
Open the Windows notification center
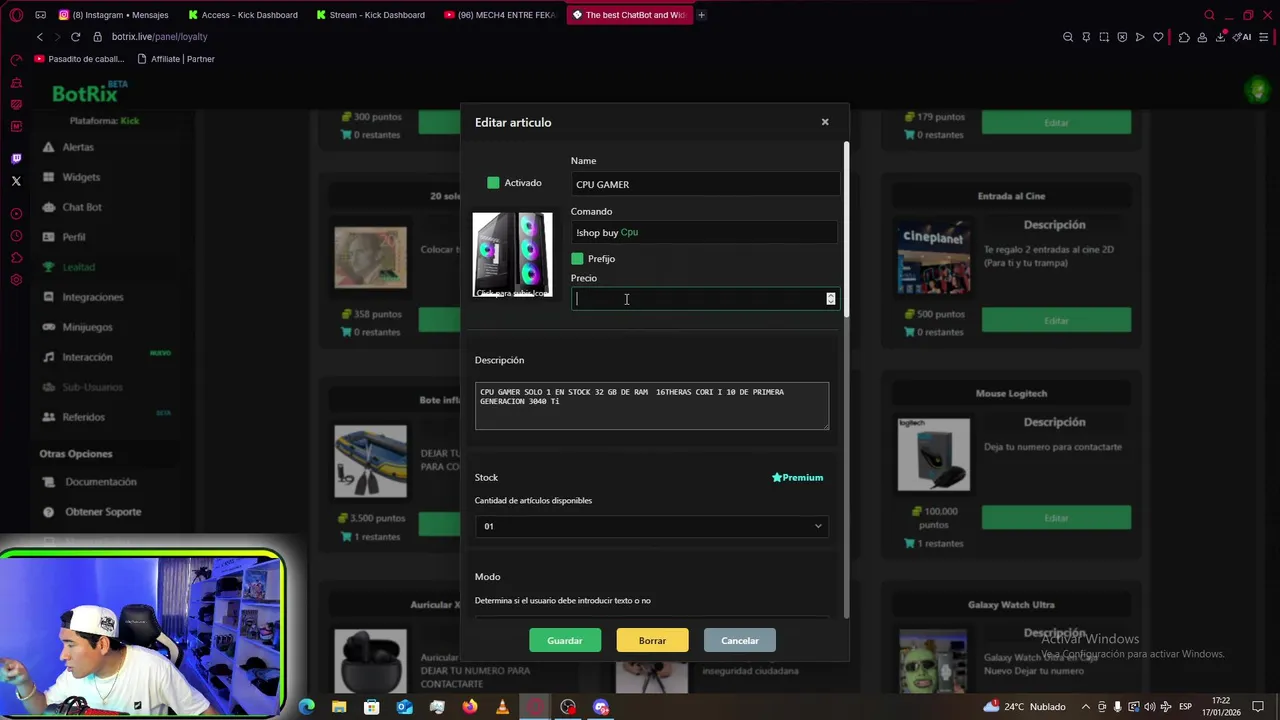1258,707
